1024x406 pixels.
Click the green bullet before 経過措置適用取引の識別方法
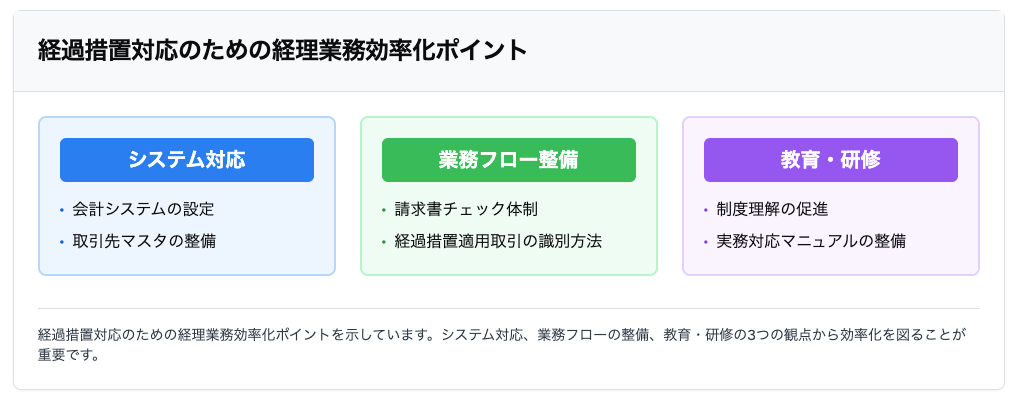click(383, 242)
